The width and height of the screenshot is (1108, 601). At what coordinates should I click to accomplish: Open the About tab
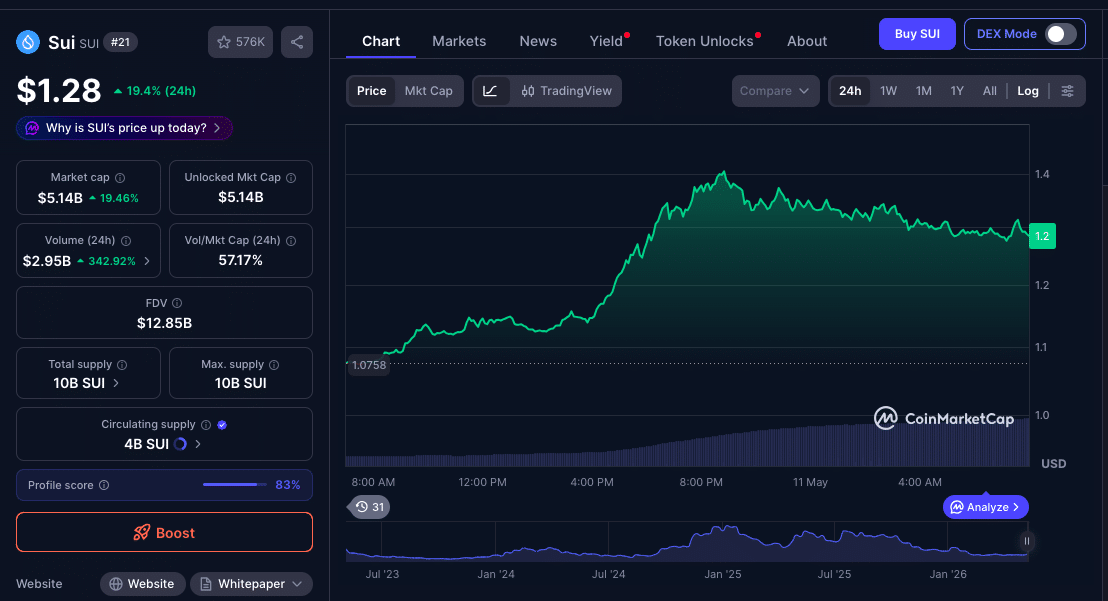[x=807, y=41]
